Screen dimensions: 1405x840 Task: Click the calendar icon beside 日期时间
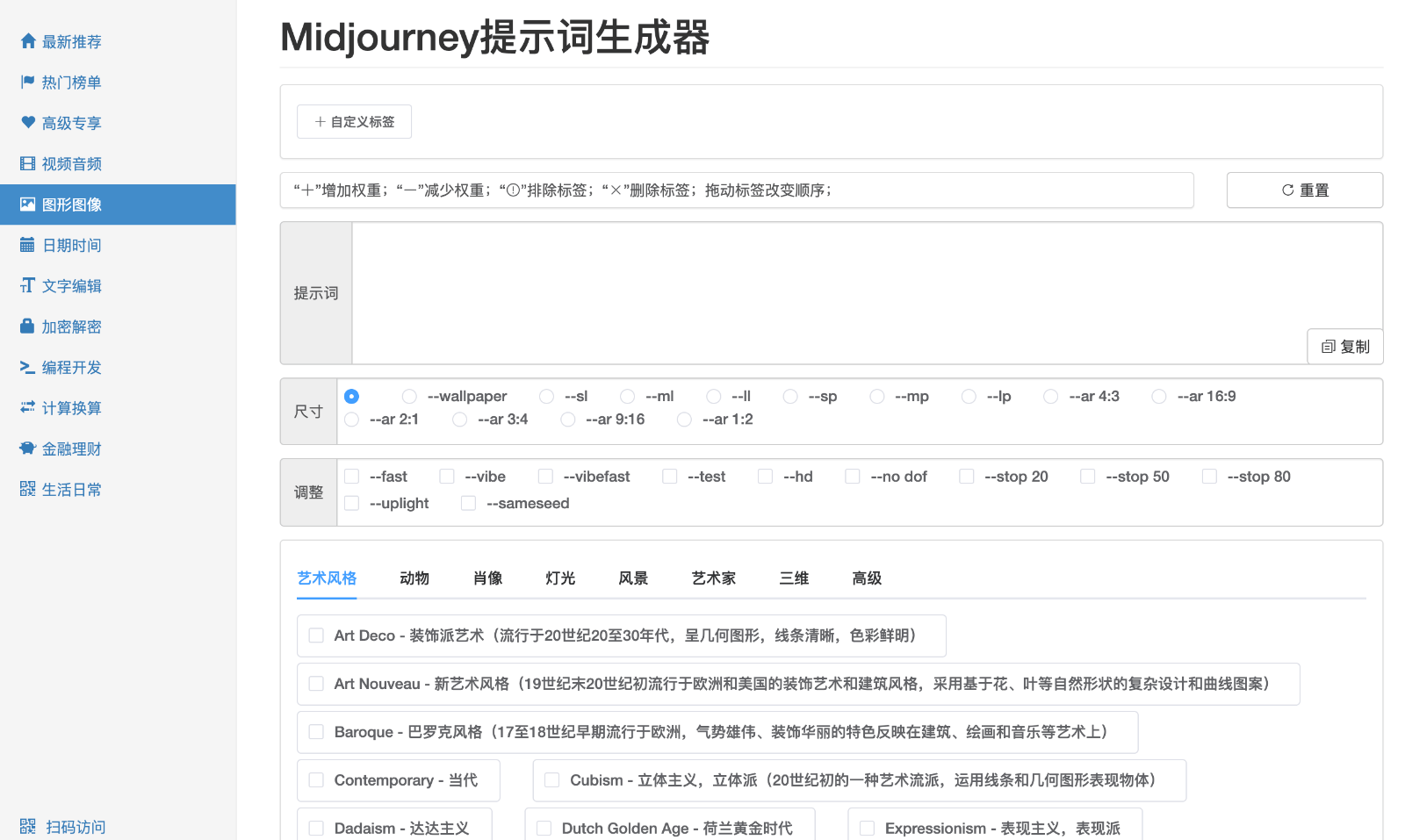click(x=28, y=245)
